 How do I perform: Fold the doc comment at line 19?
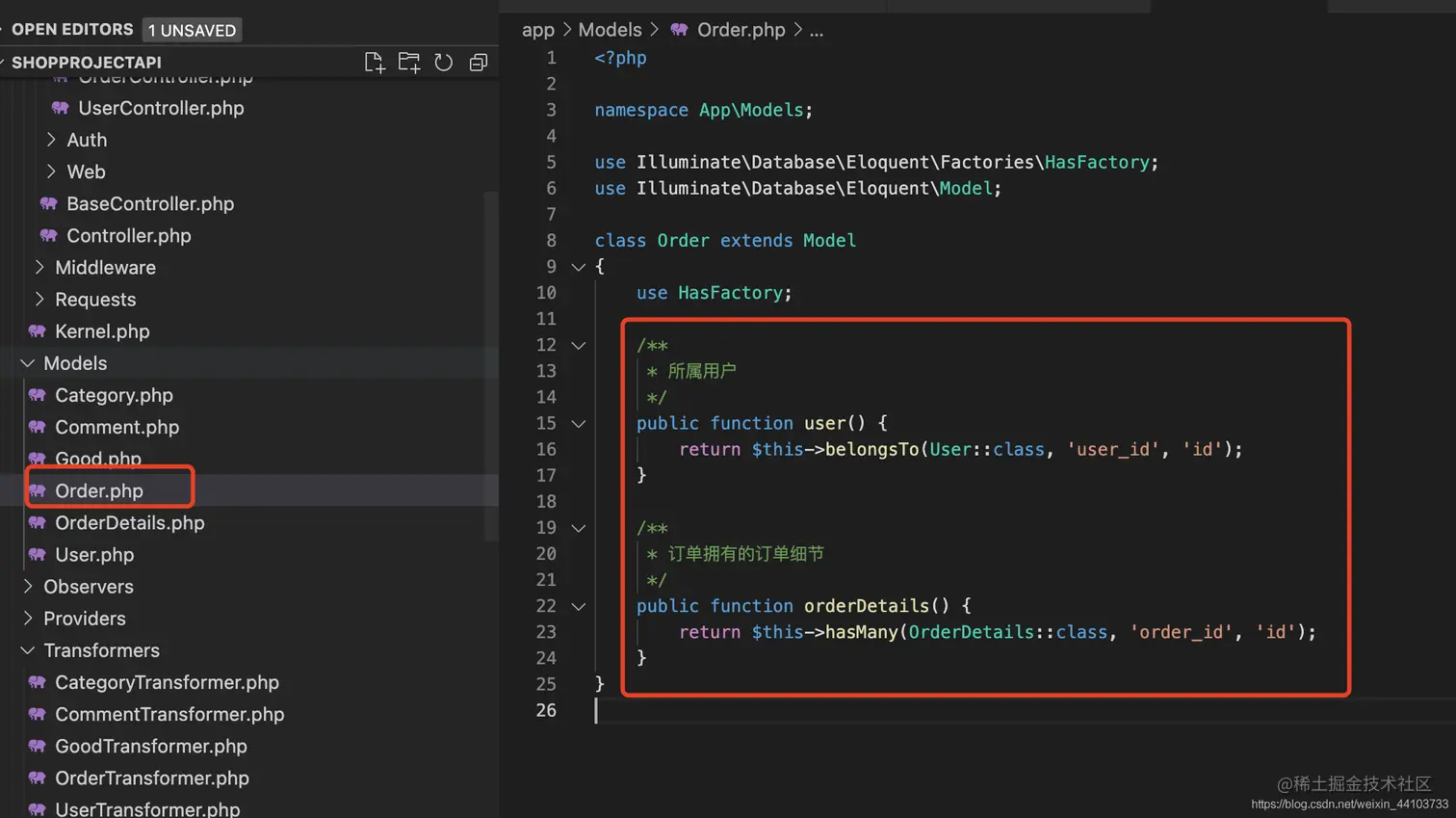(x=579, y=528)
